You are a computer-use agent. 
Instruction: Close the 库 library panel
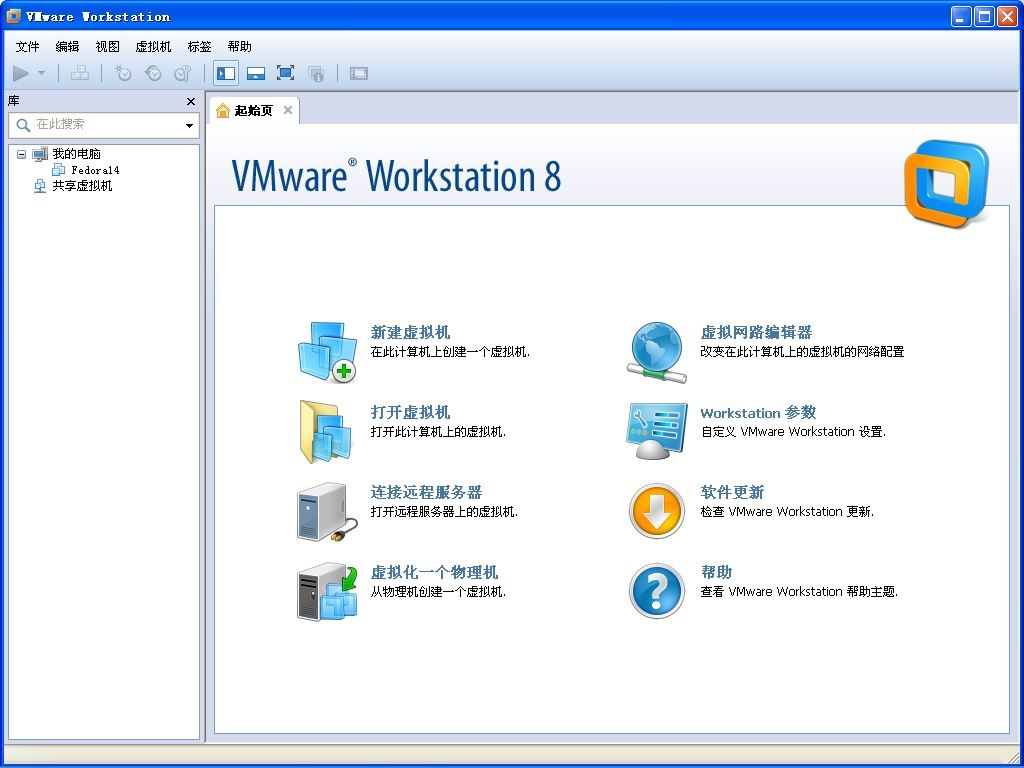(x=191, y=101)
